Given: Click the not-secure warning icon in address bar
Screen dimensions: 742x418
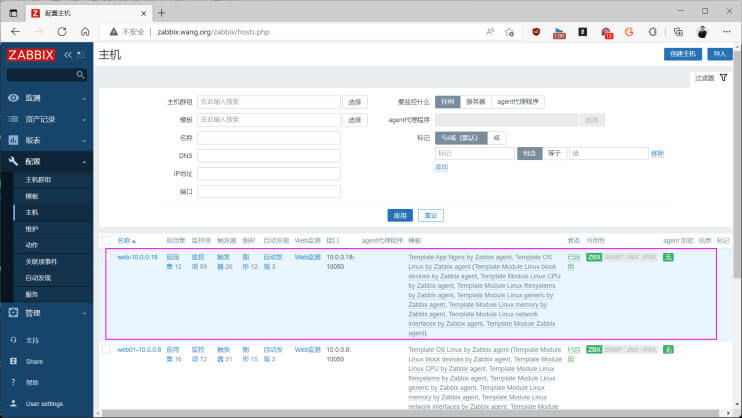Looking at the screenshot, I should point(114,32).
